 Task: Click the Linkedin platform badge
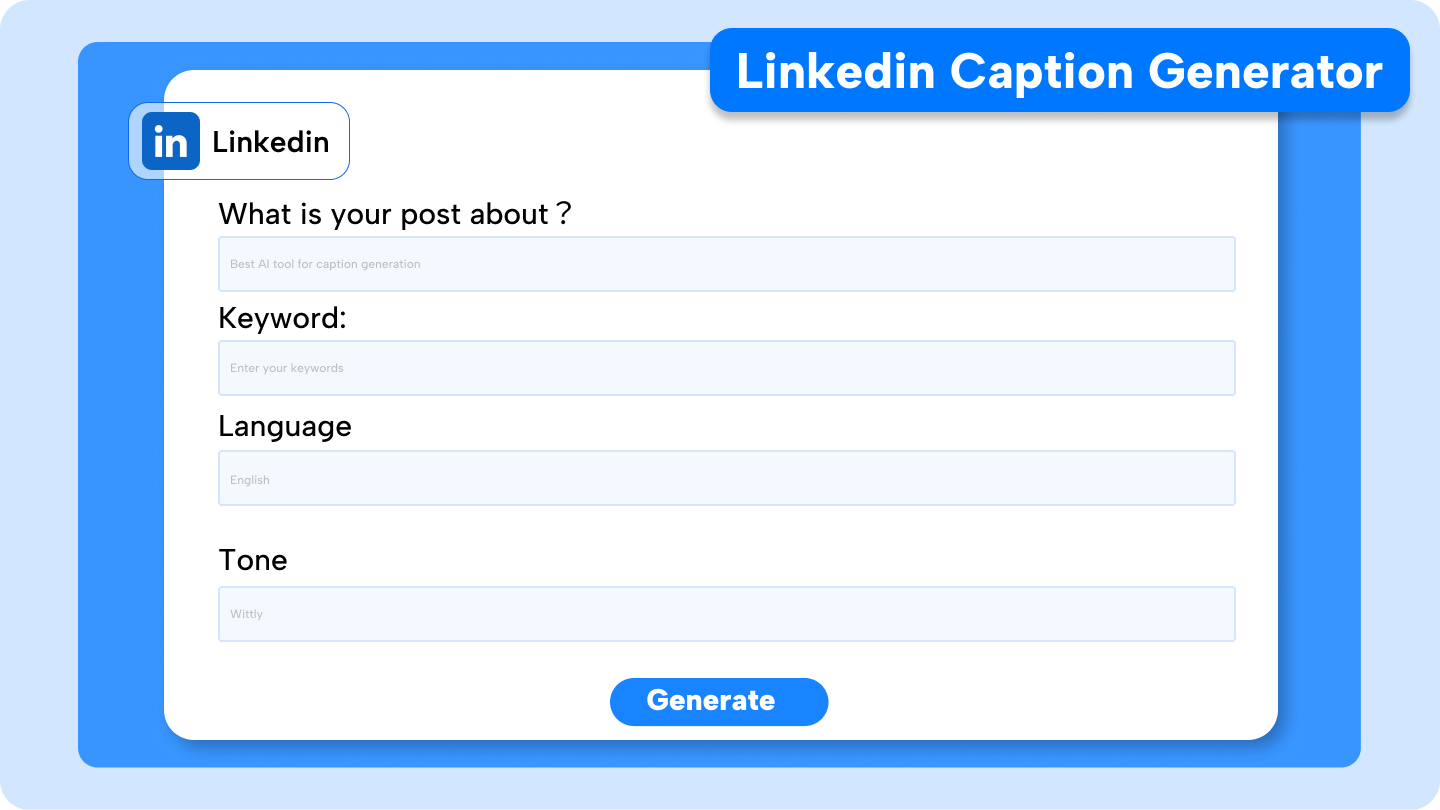pos(238,141)
